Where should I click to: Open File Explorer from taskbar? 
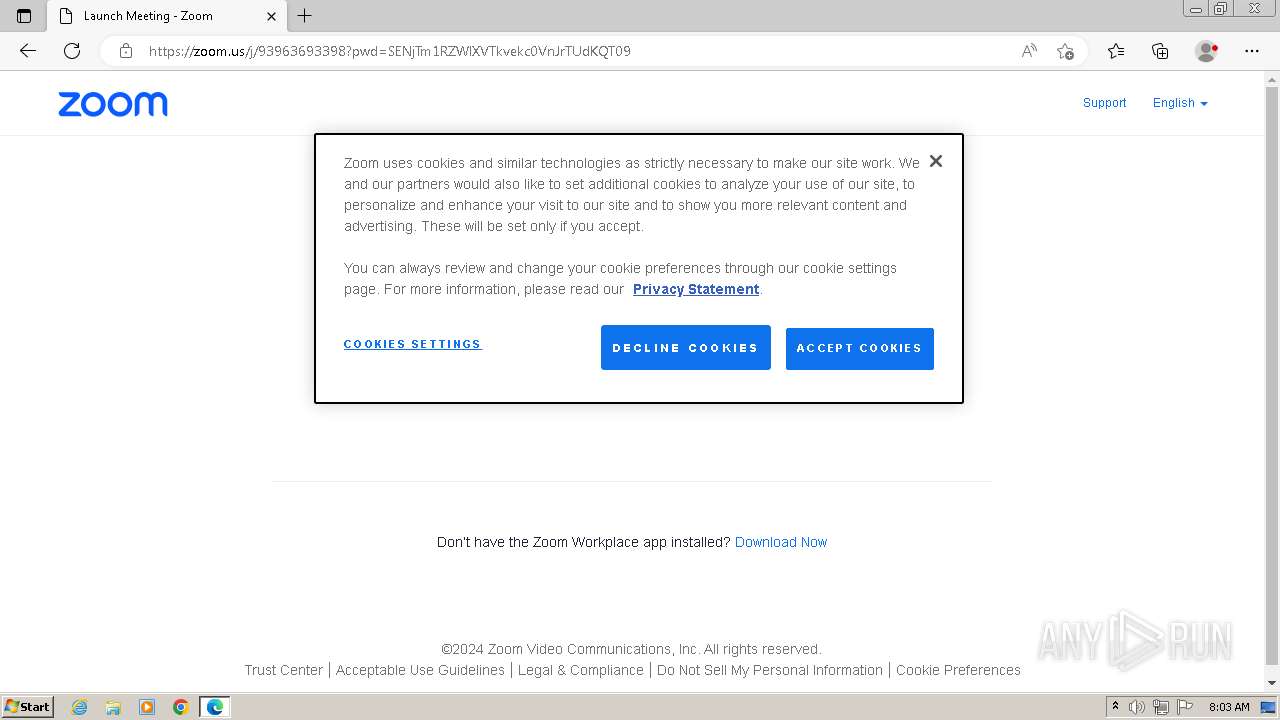[x=113, y=707]
